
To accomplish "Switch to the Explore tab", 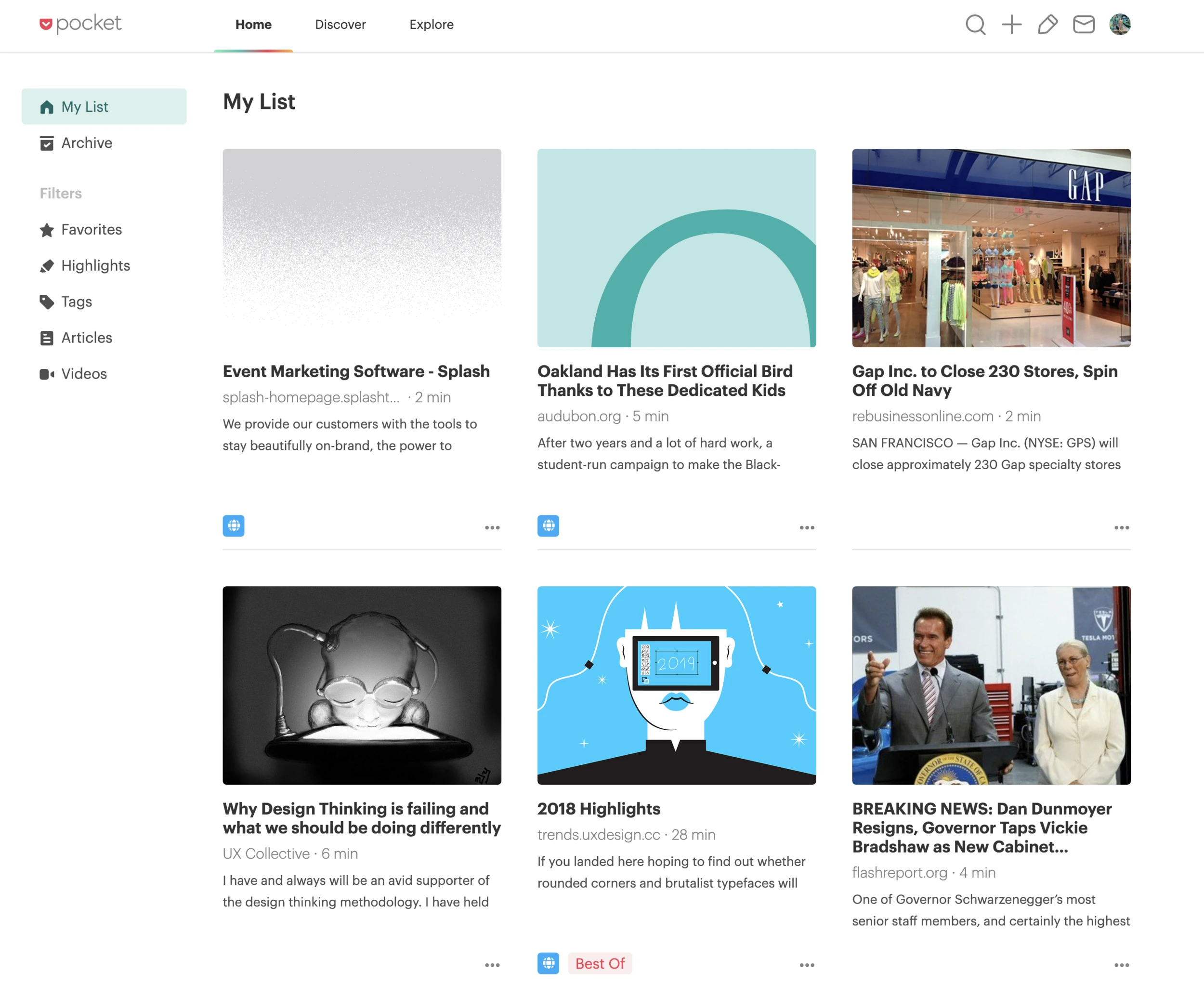I will [431, 25].
